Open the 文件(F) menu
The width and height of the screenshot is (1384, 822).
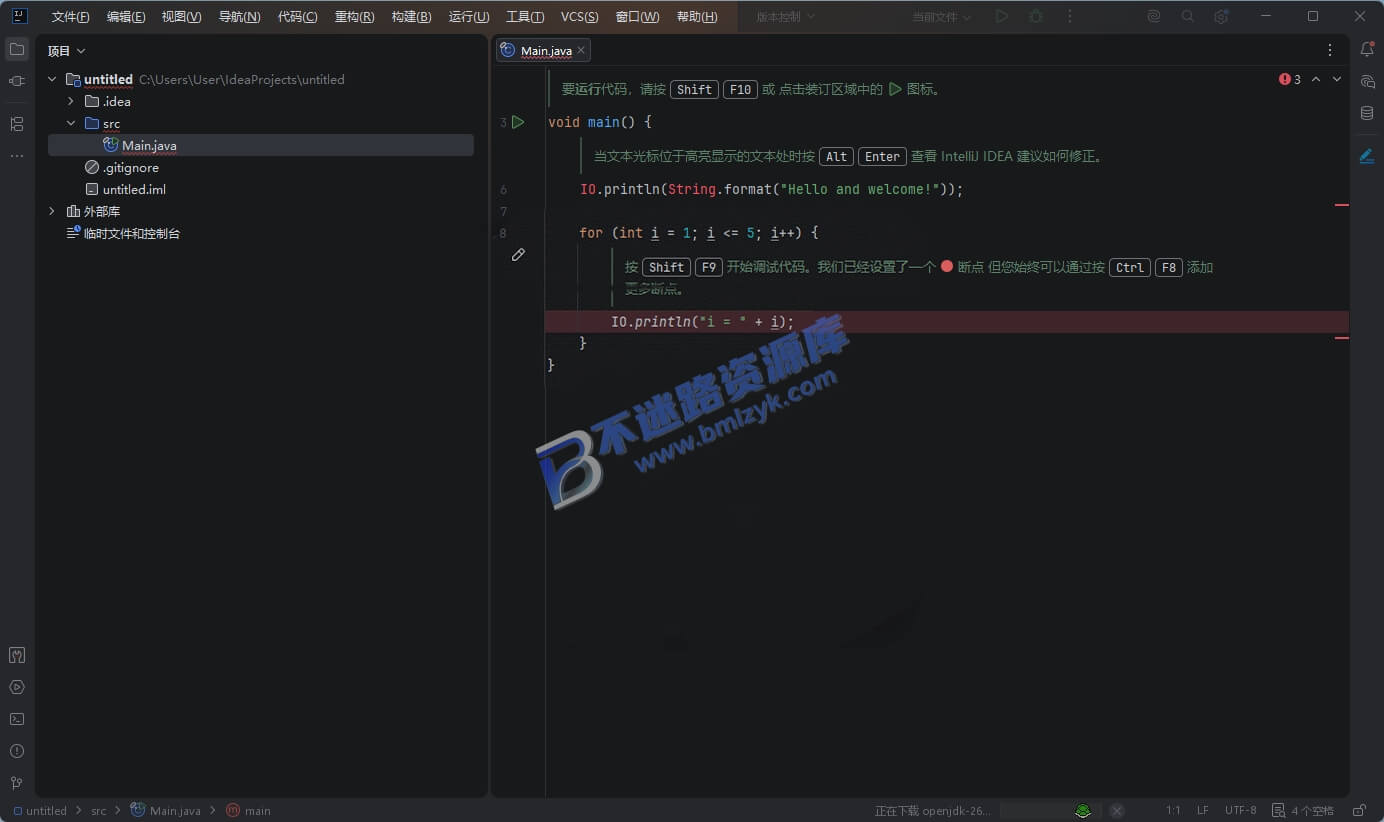[70, 17]
